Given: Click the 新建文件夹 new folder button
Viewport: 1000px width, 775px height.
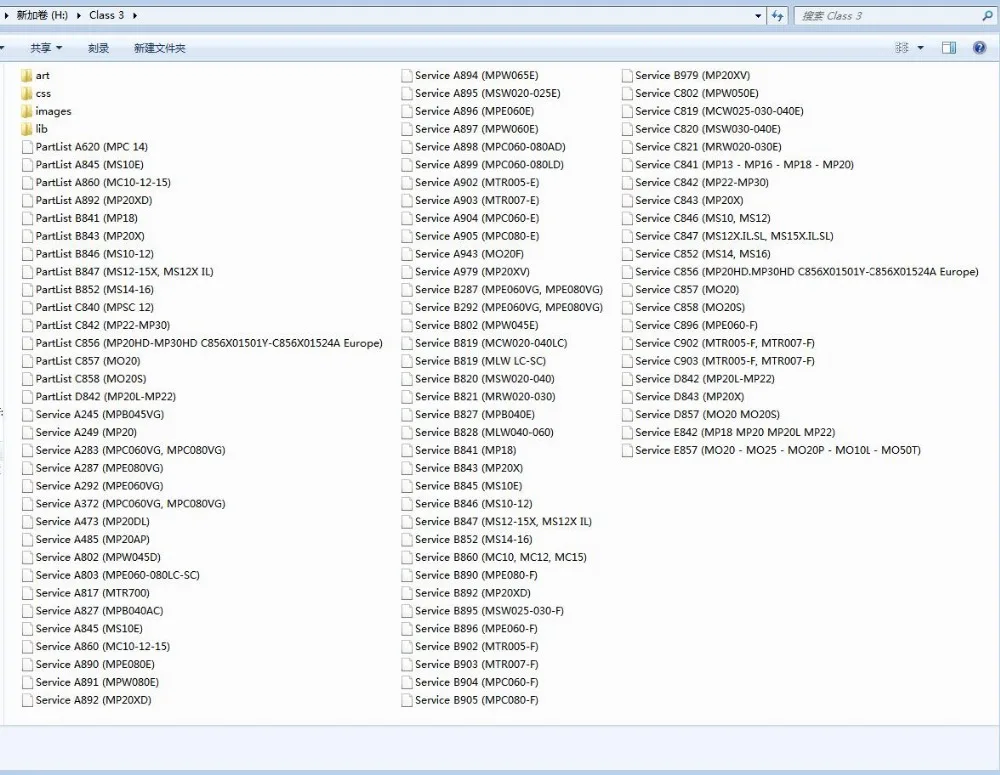Looking at the screenshot, I should (x=159, y=48).
